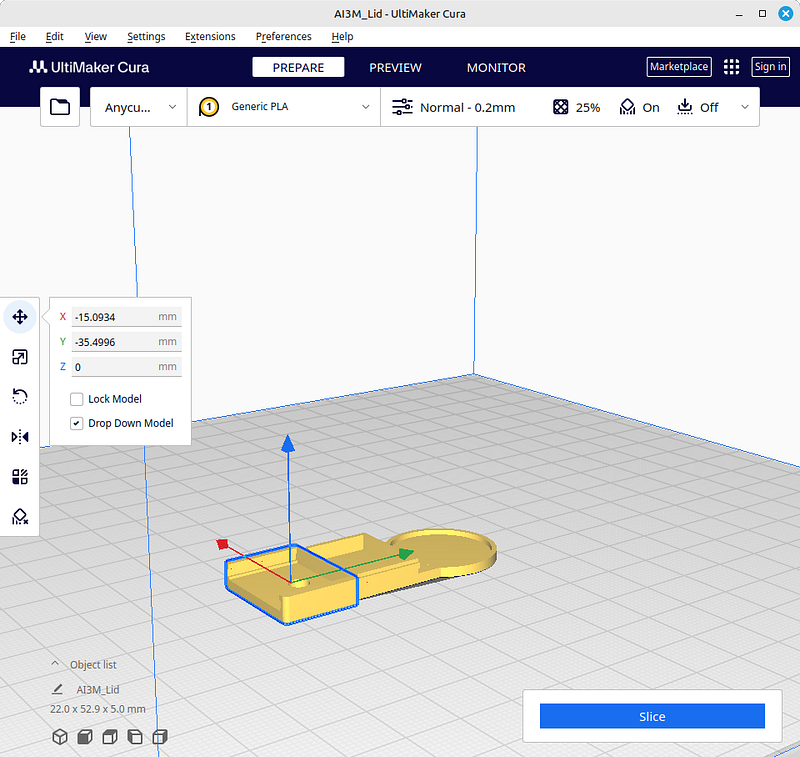Open the View menu

(95, 37)
